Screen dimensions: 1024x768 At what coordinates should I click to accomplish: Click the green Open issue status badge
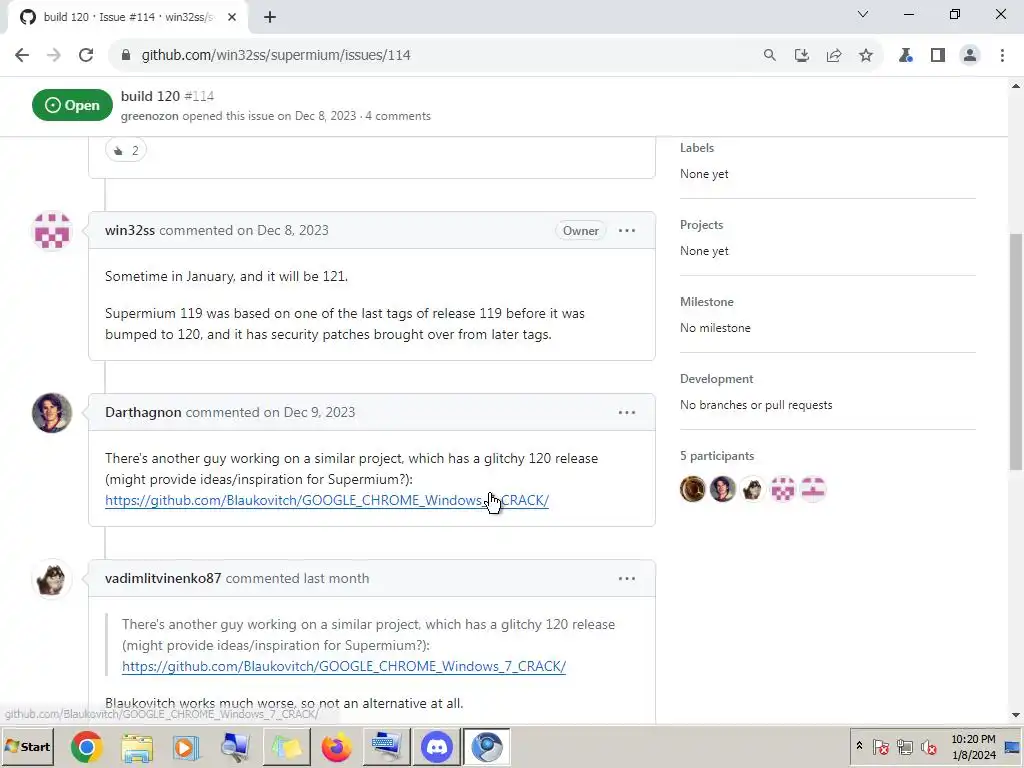tap(72, 105)
